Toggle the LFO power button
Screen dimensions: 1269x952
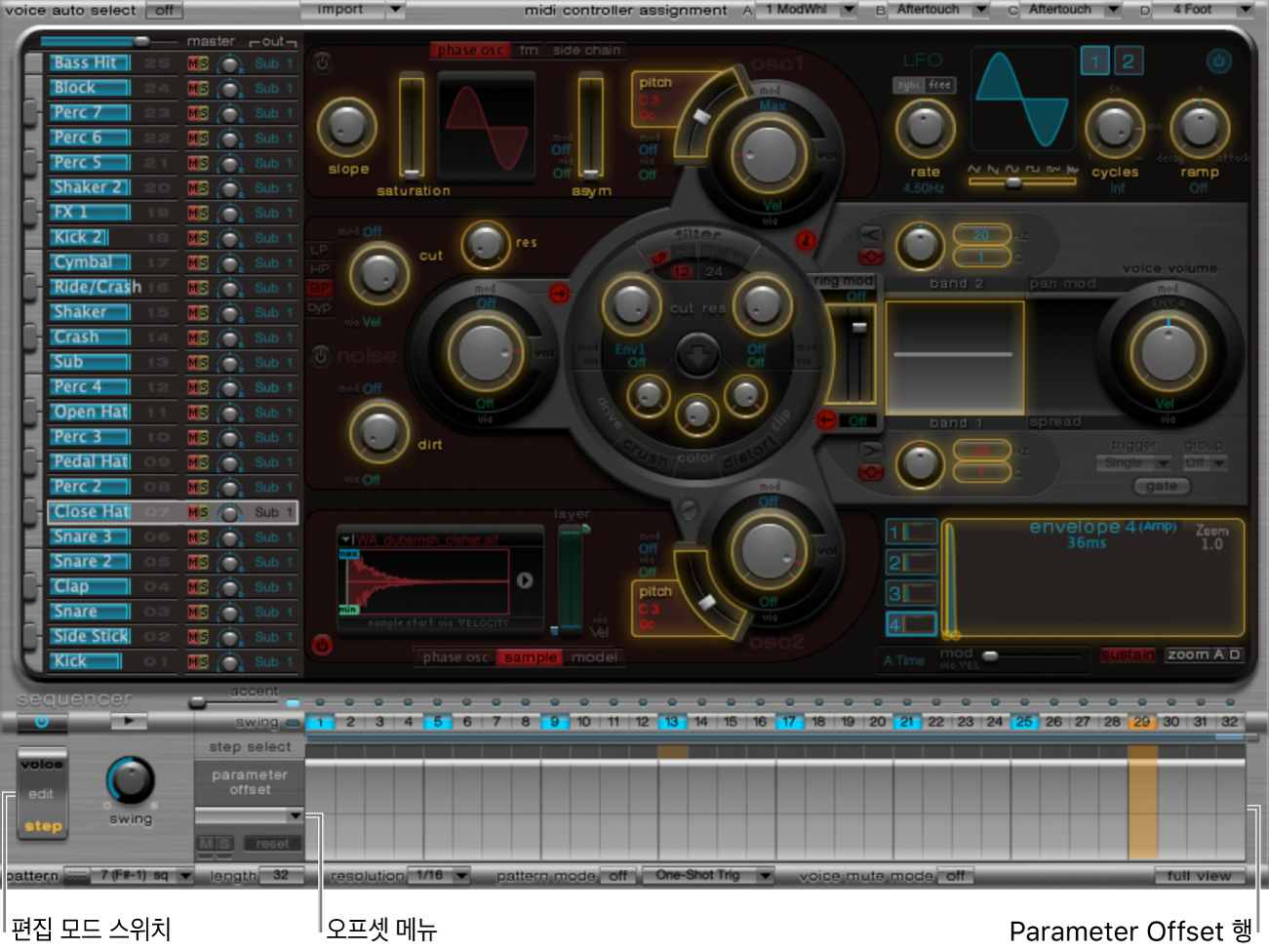[x=1218, y=61]
